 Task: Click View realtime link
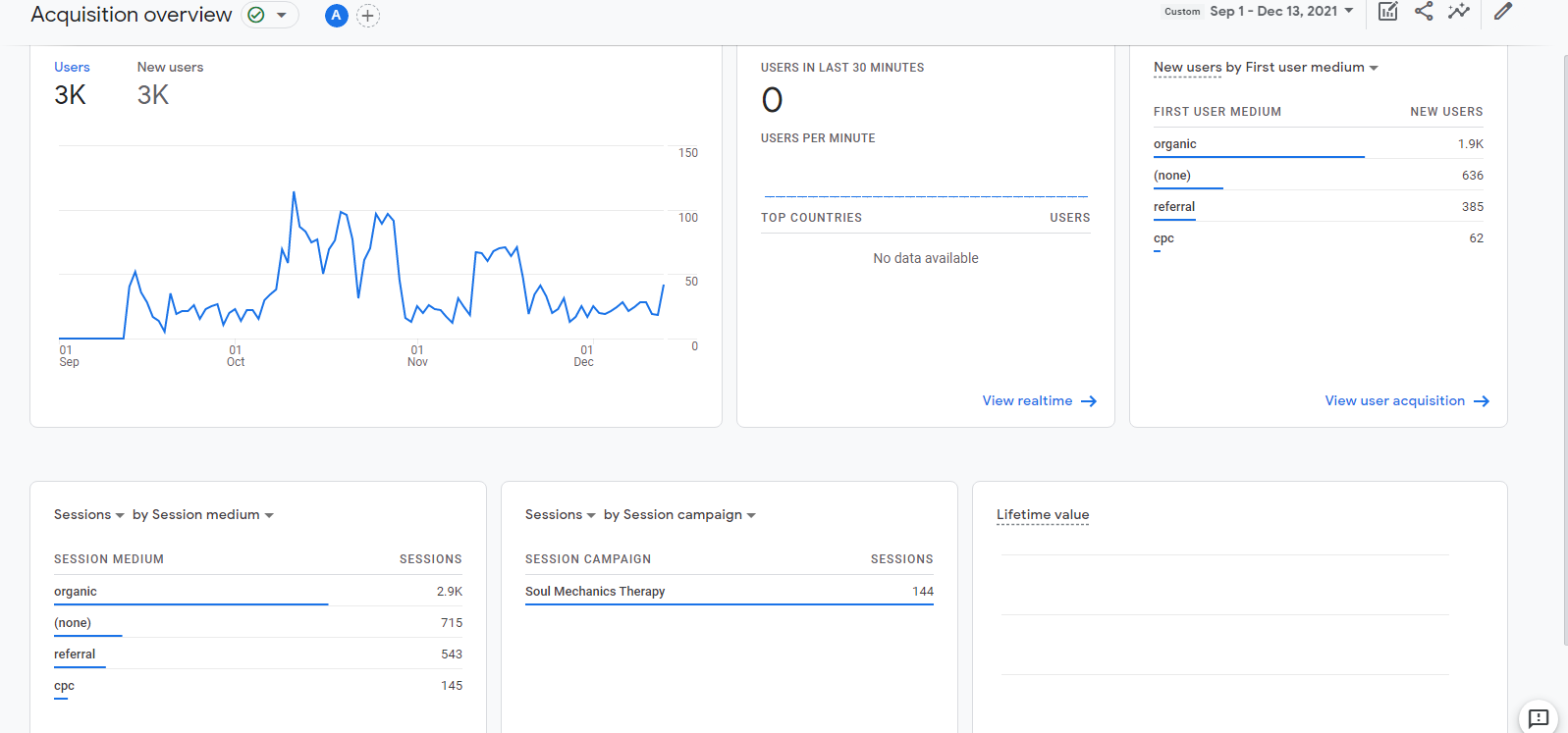coord(1027,400)
